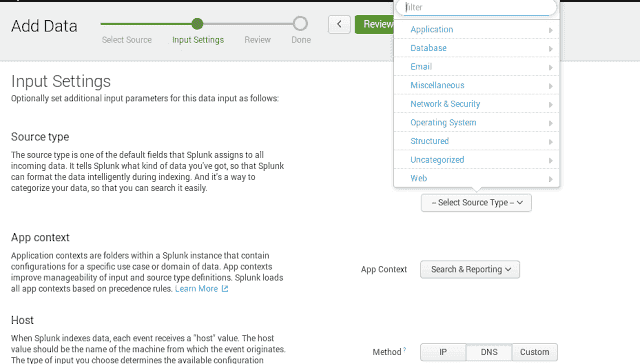Select the Custom host method

(535, 352)
